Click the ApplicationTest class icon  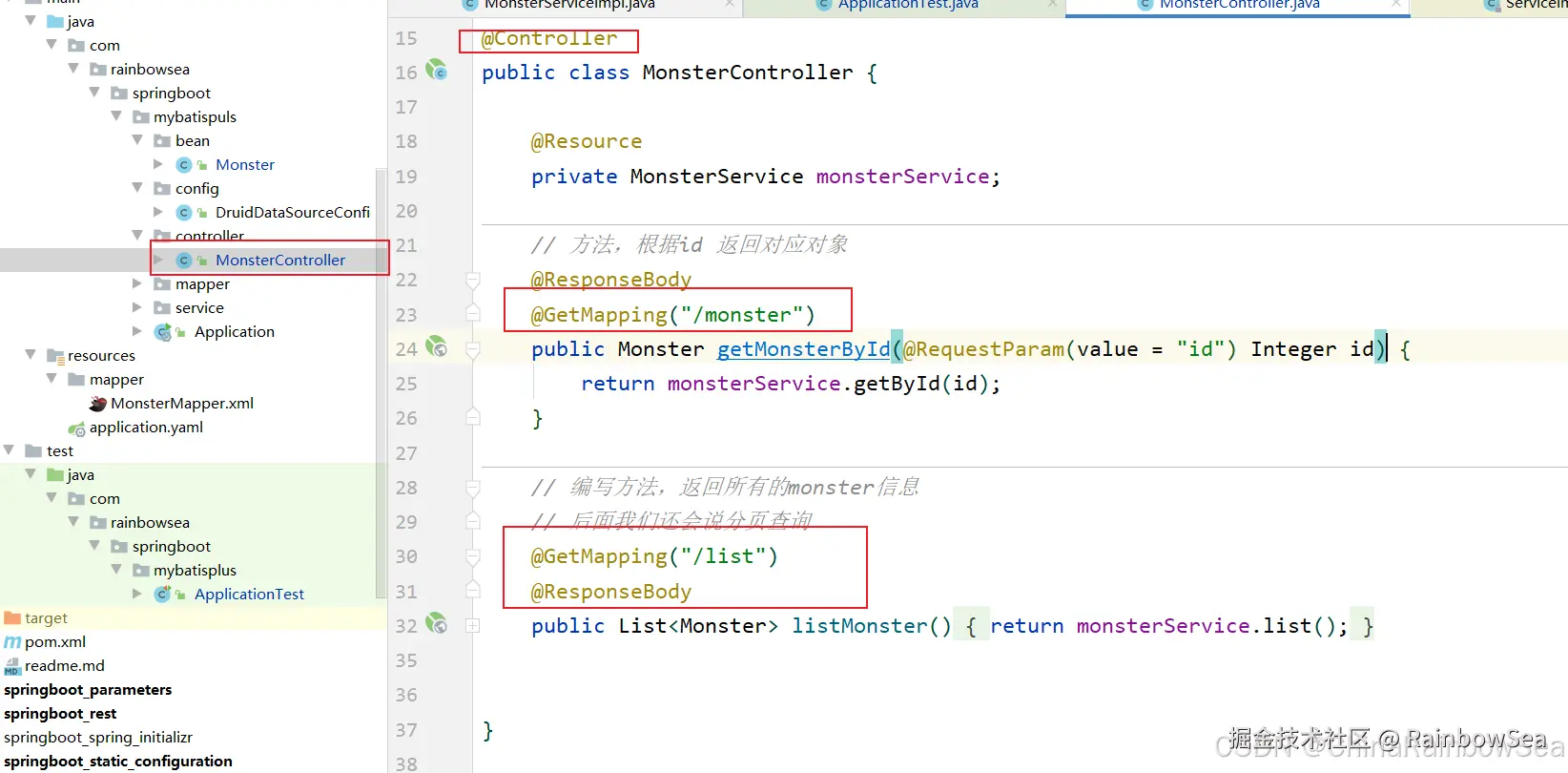click(163, 594)
